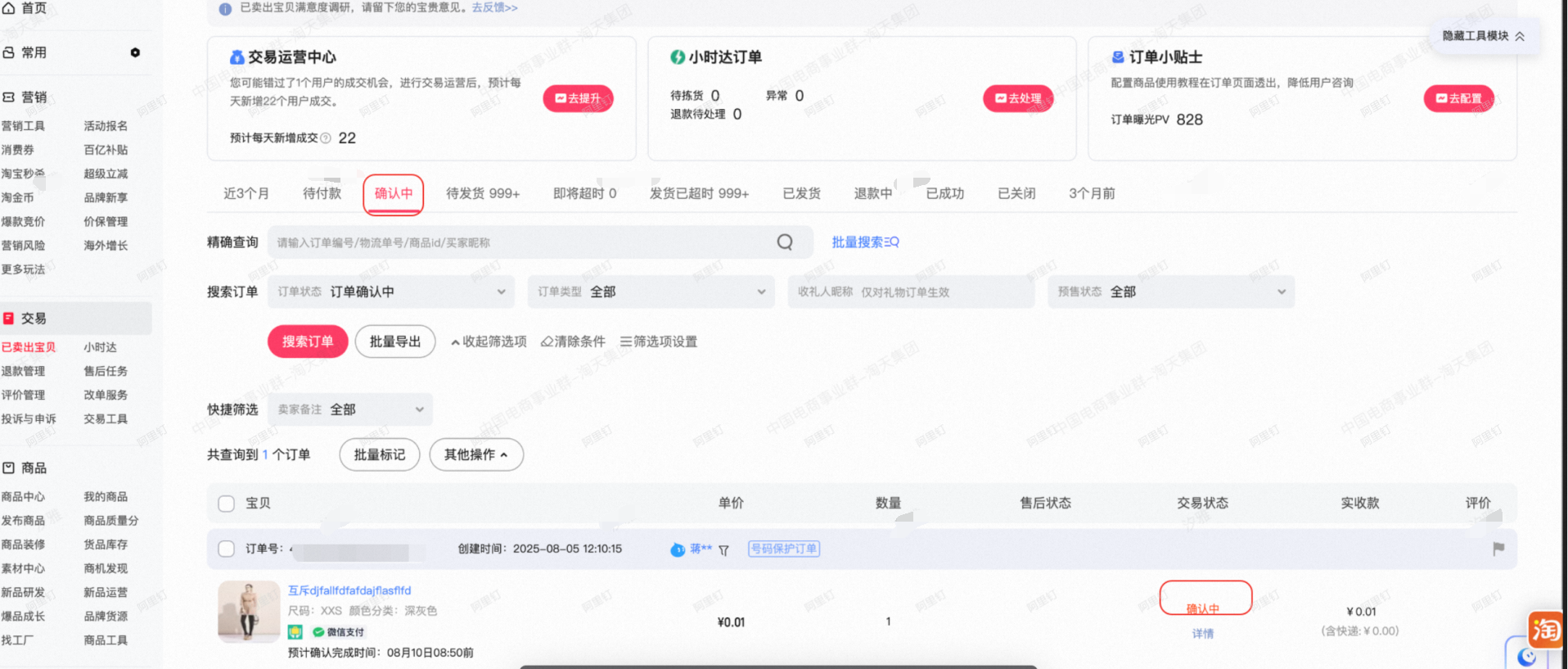Click the help icon beside 预计每天新增成交
The image size is (1568, 669).
[326, 138]
